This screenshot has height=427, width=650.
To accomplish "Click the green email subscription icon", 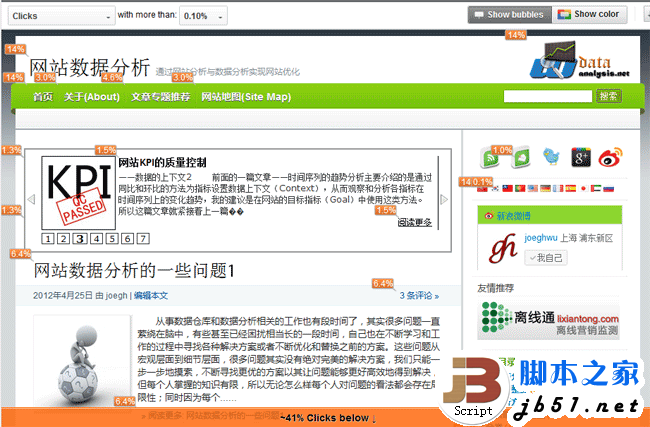I will click(522, 157).
